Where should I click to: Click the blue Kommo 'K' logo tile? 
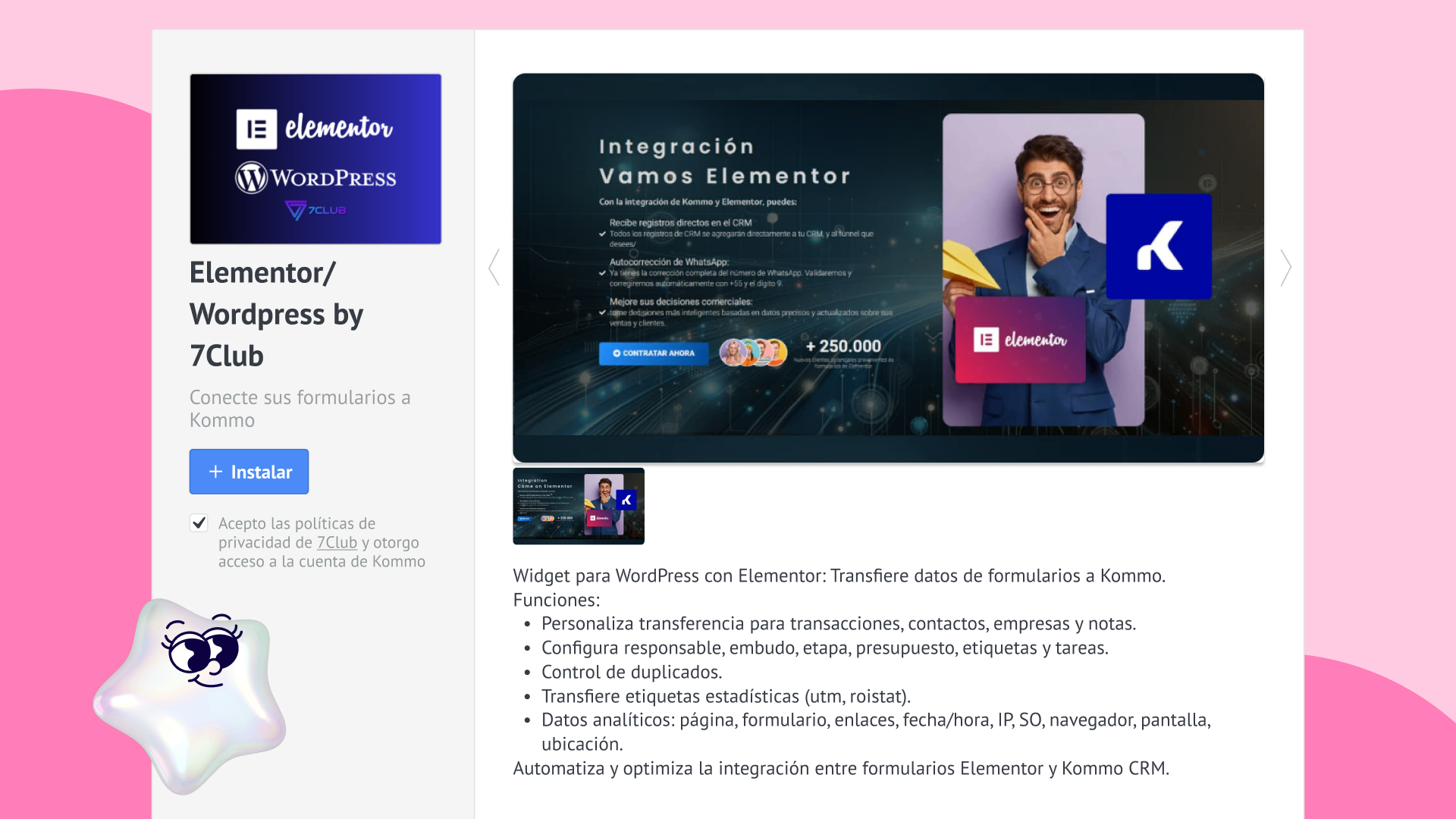pos(1159,246)
